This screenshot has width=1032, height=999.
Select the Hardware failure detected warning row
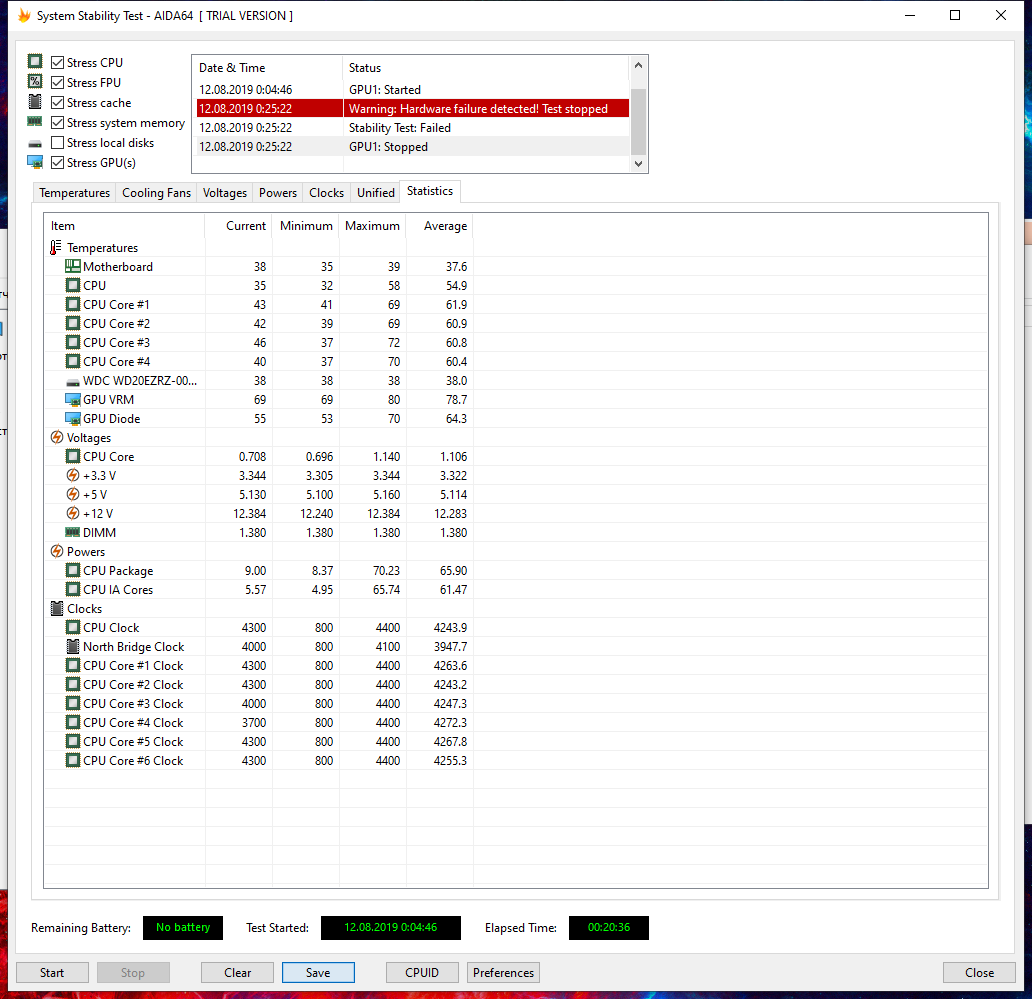[x=413, y=109]
